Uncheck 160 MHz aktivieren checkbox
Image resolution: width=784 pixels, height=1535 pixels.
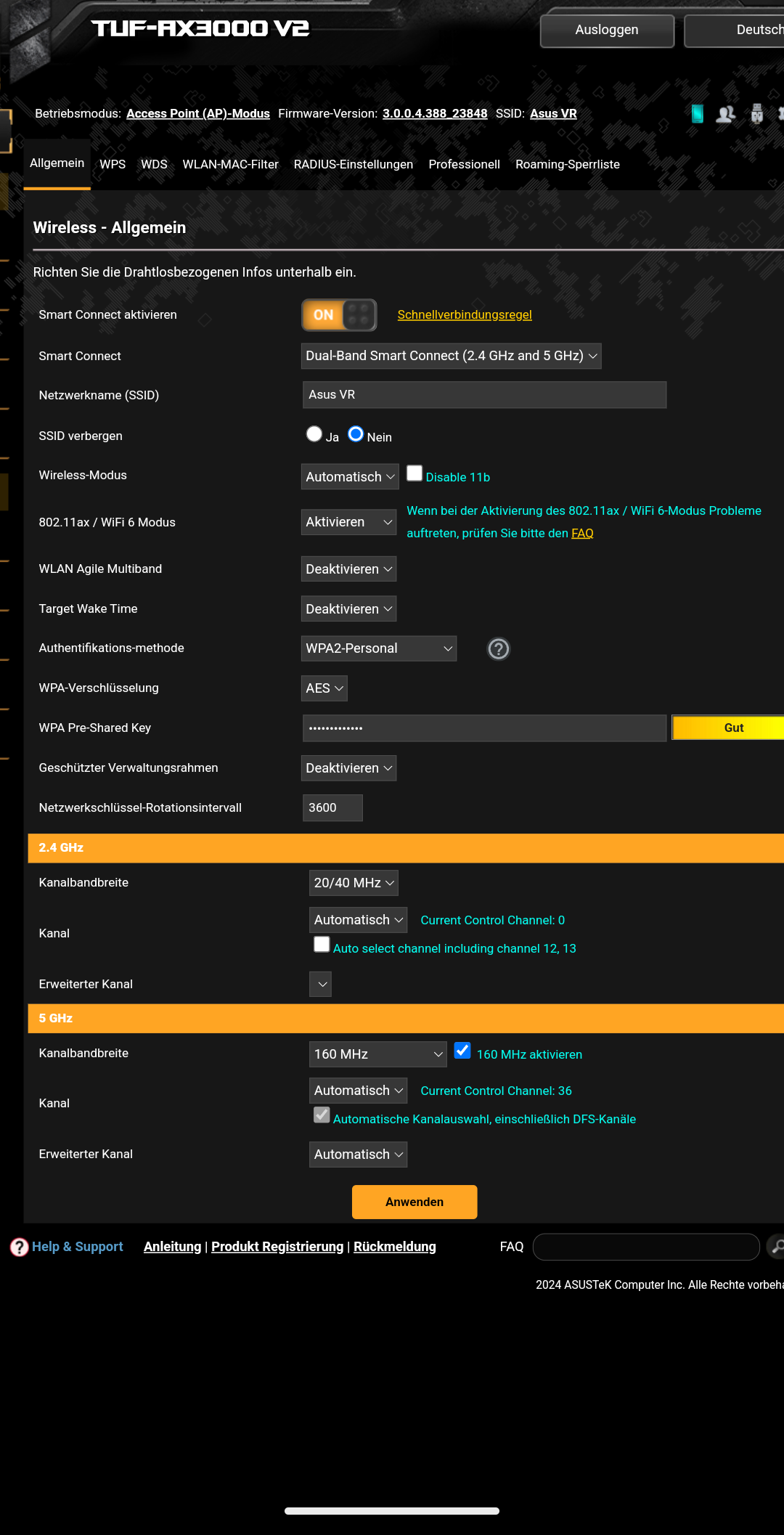point(462,1051)
